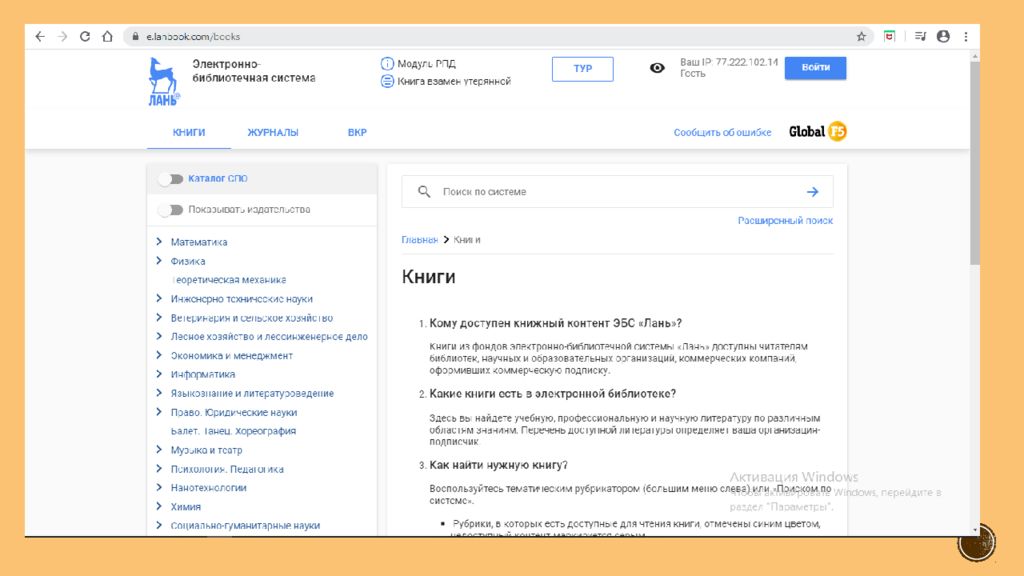Expand Право. Юридические науки category
The image size is (1024, 576).
pos(159,412)
